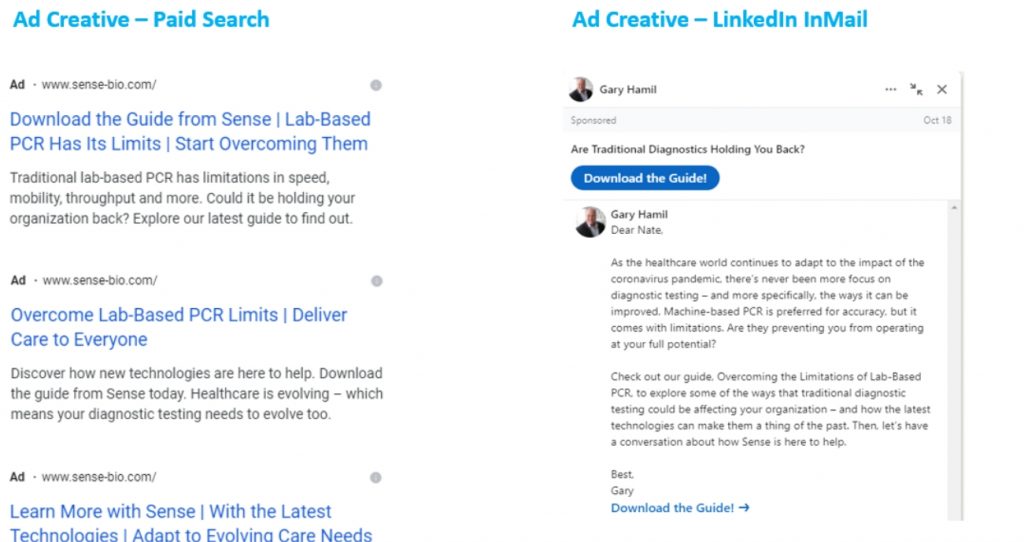The width and height of the screenshot is (1024, 542).
Task: Follow Download the Guide! link below signature
Action: click(680, 508)
